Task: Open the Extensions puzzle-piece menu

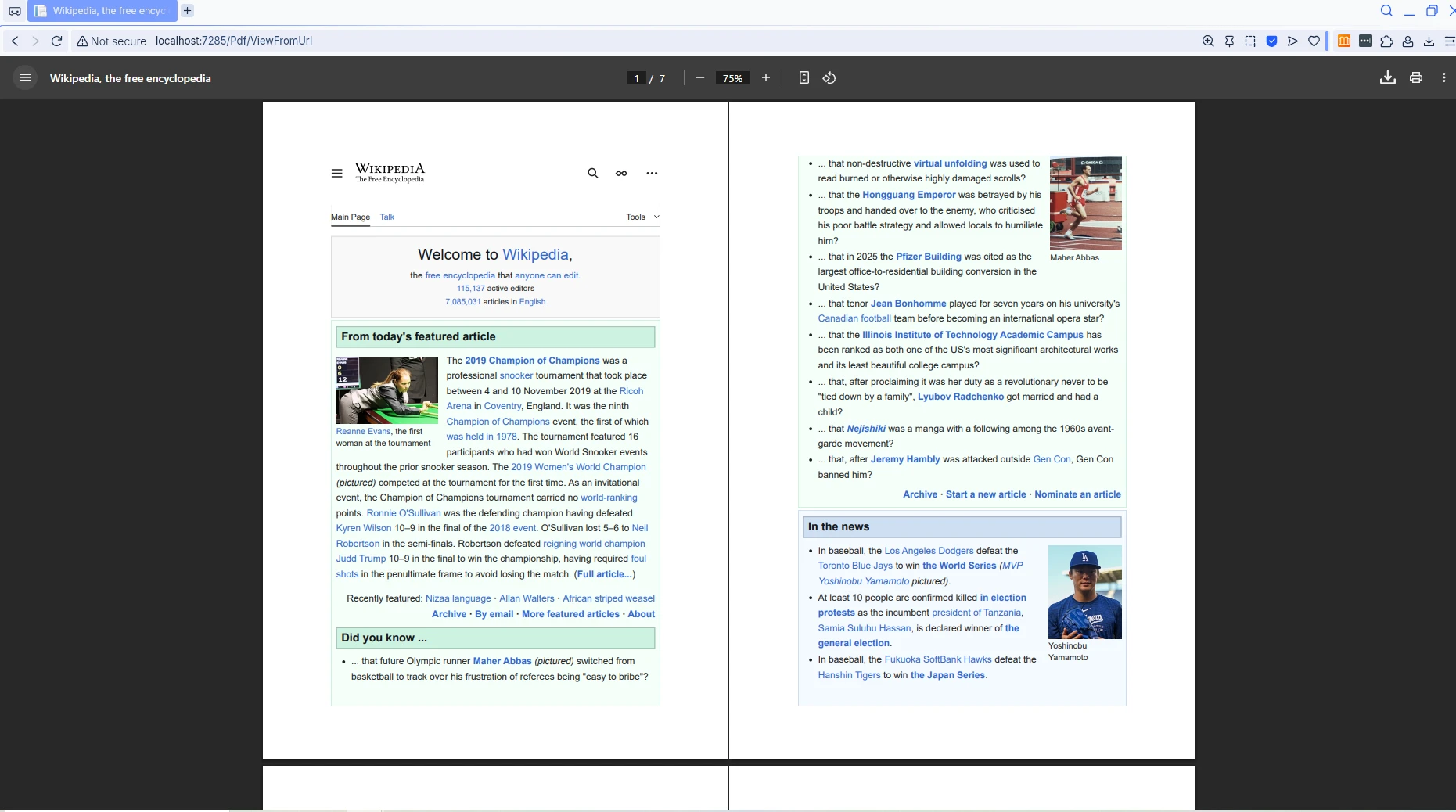Action: [1386, 41]
